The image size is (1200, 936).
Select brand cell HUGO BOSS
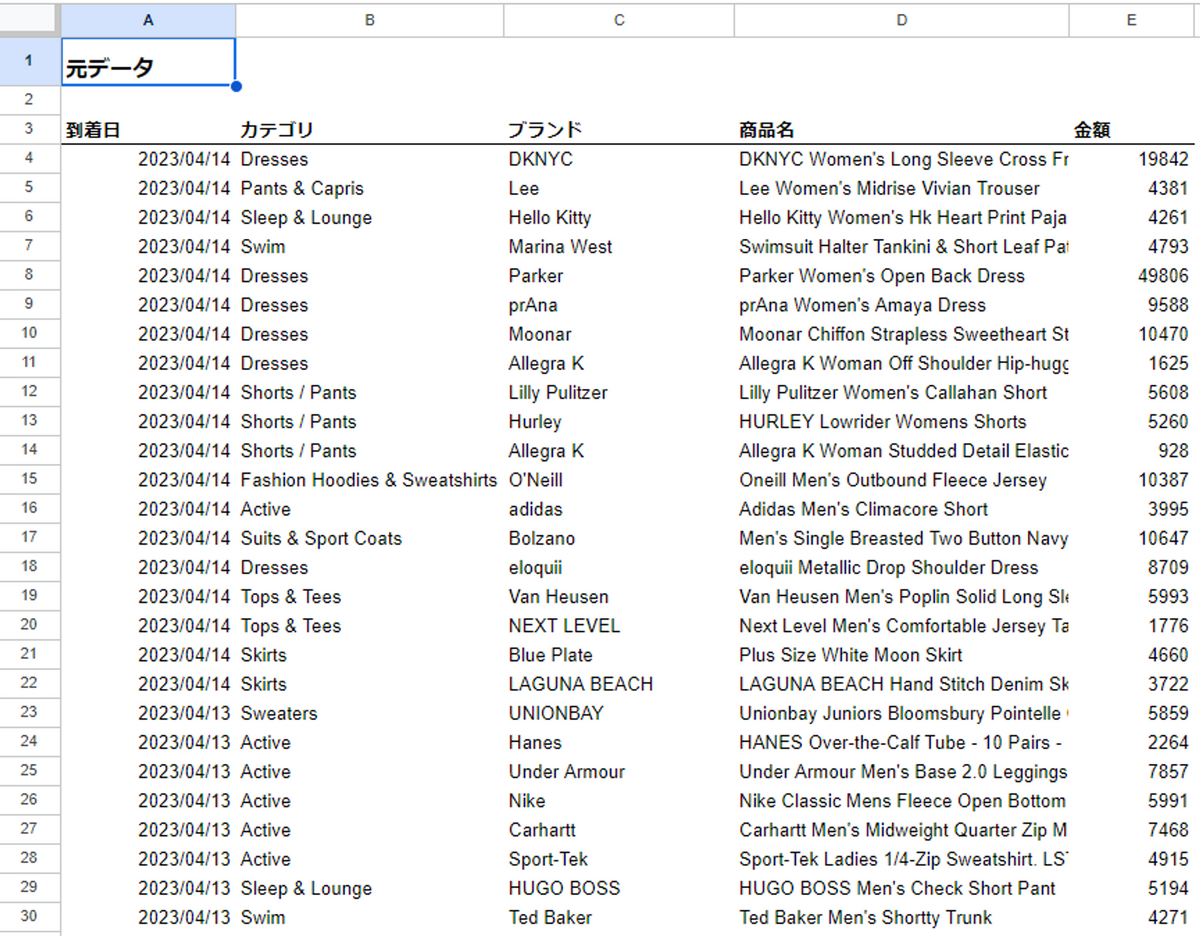pos(619,888)
